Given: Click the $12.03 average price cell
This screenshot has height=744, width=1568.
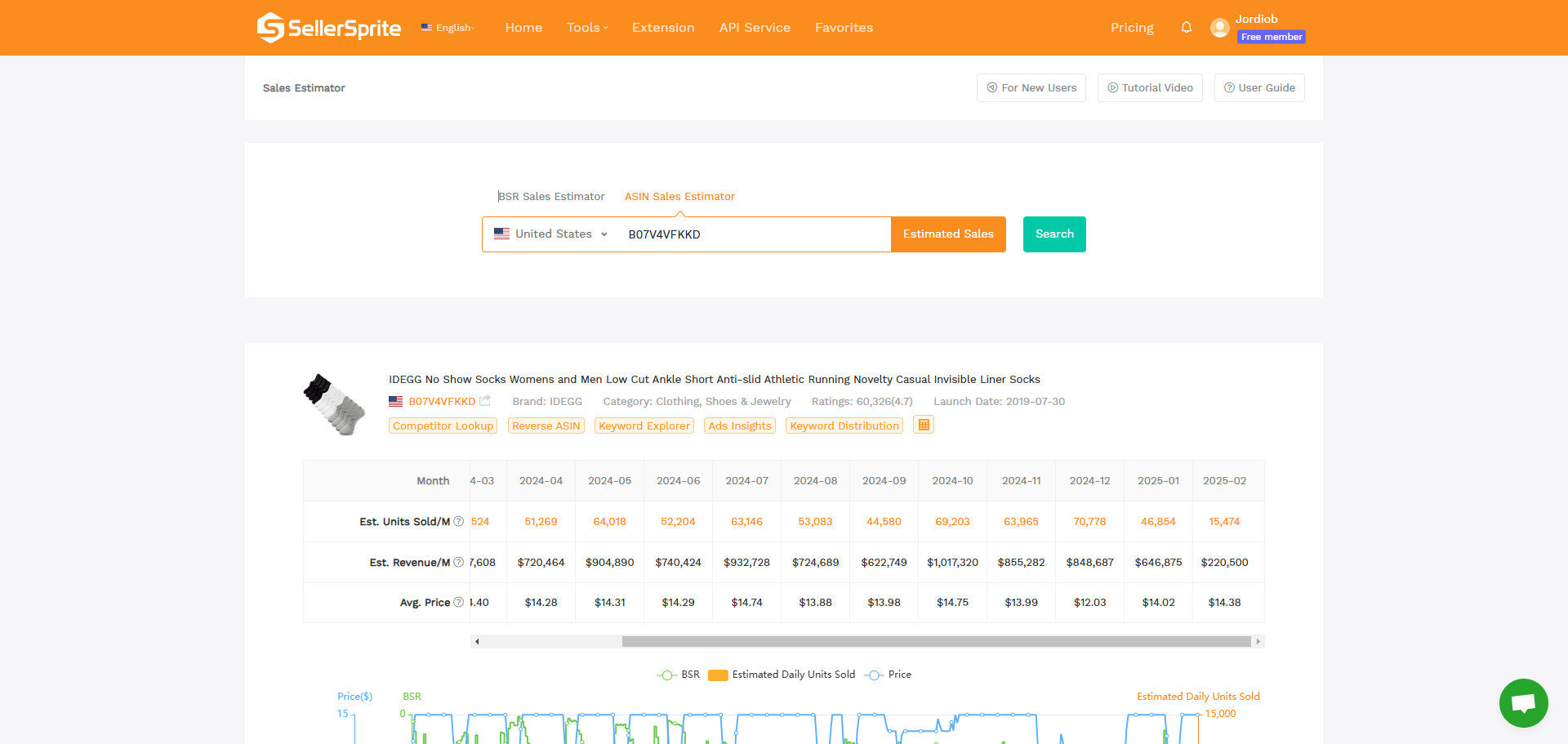Looking at the screenshot, I should click(x=1089, y=603).
